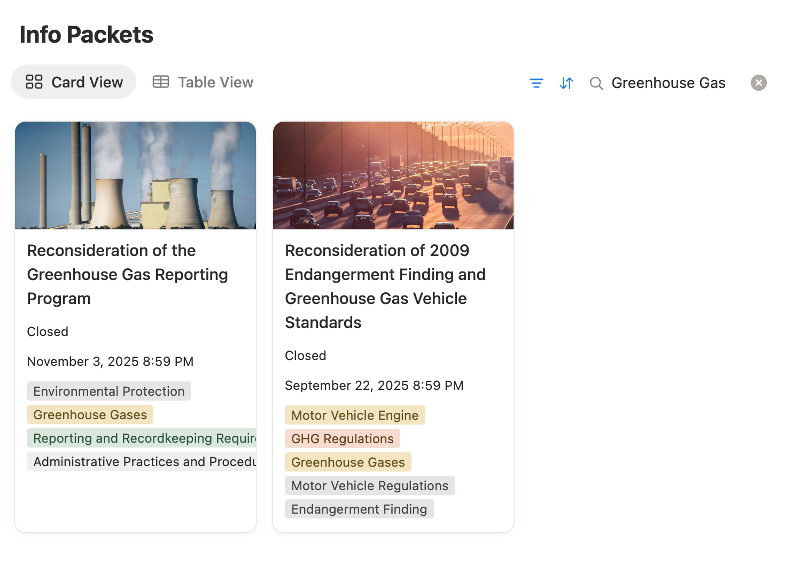The height and width of the screenshot is (576, 792).
Task: Click the filter icon in the toolbar
Action: coord(536,83)
